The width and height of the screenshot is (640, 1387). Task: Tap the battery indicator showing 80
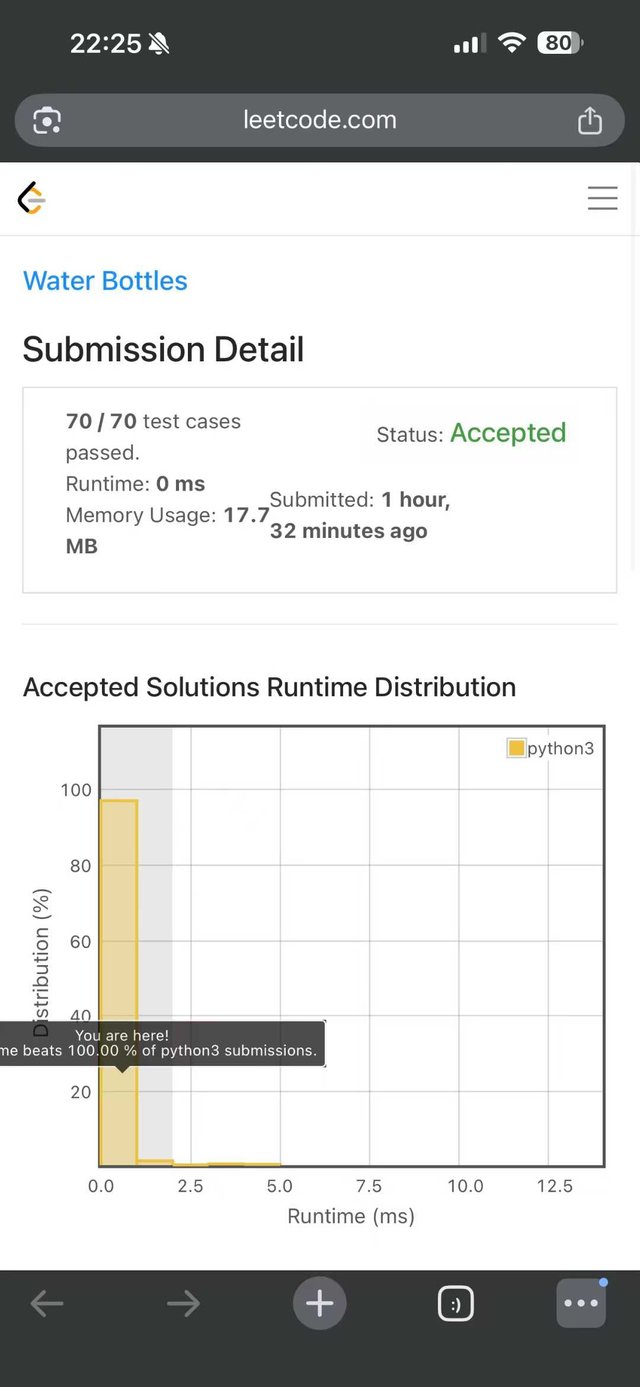pos(560,43)
